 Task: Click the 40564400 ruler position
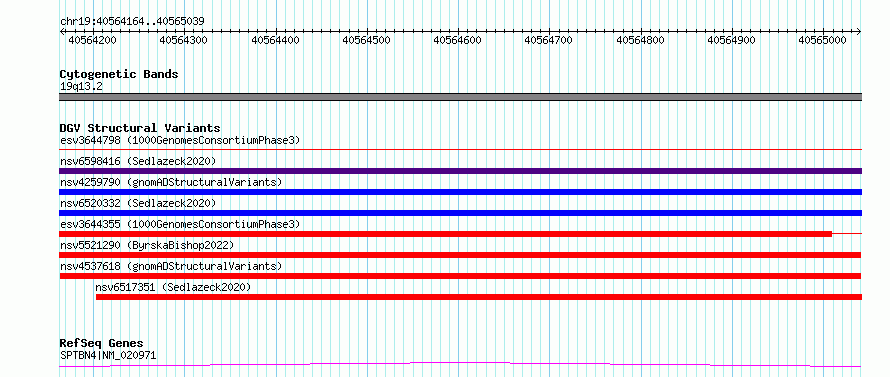tap(275, 40)
